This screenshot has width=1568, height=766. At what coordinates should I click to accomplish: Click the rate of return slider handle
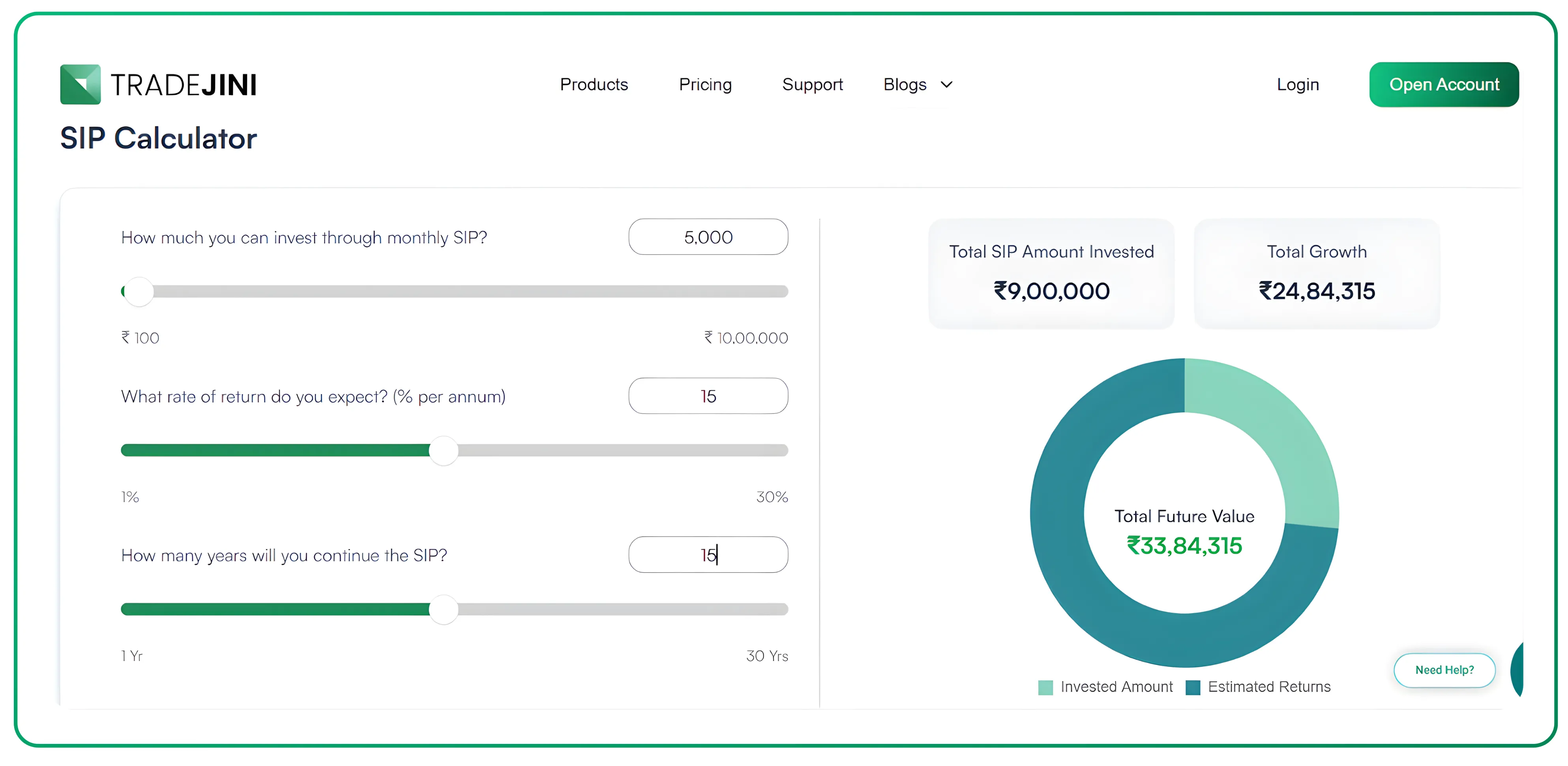443,451
